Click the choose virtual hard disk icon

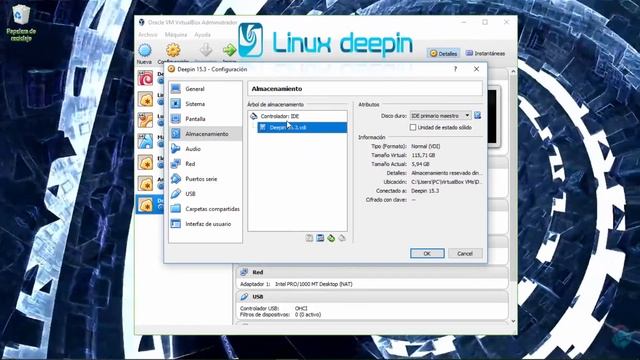coord(478,116)
